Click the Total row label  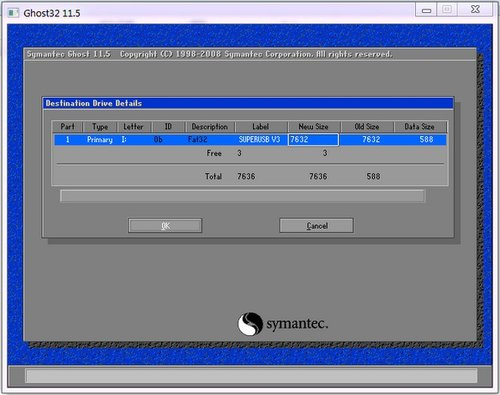213,176
